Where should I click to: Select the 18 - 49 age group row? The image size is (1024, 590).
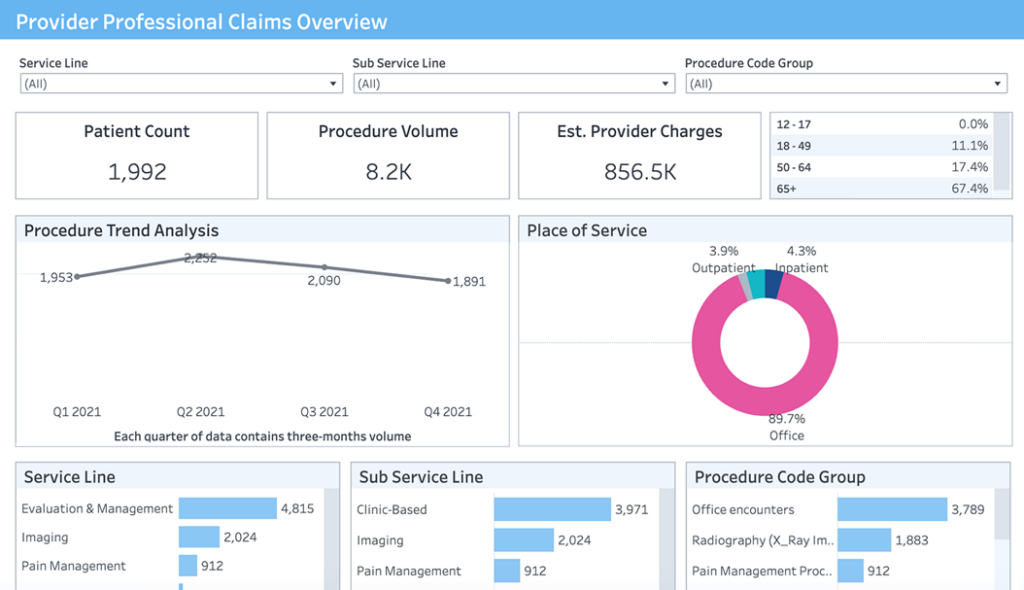tap(881, 145)
